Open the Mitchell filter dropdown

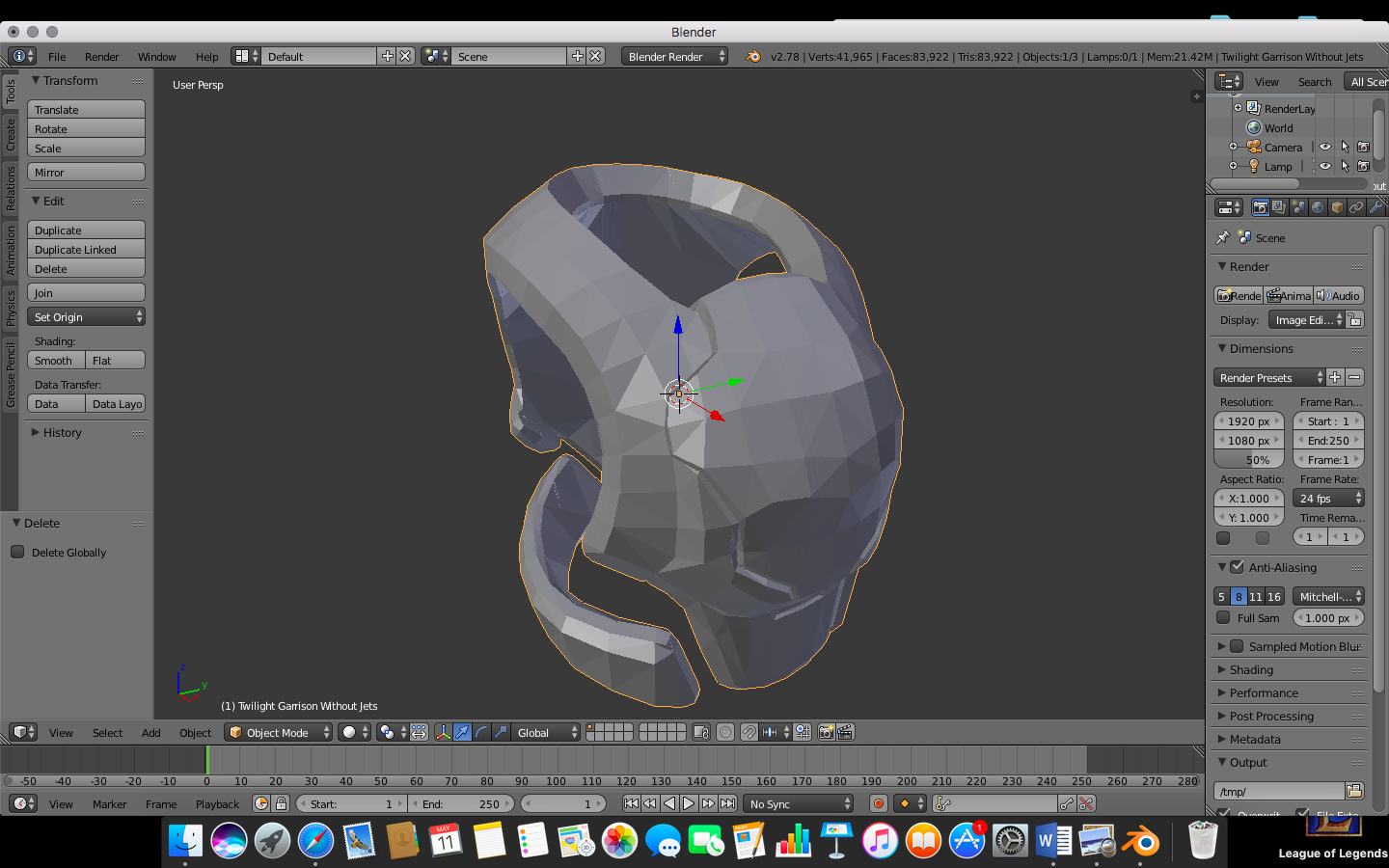(x=1328, y=596)
